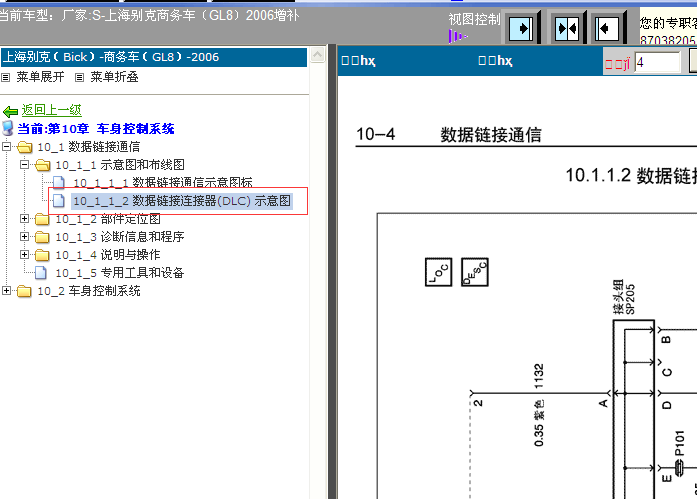Click the 菜单展开 icon

tap(5, 78)
